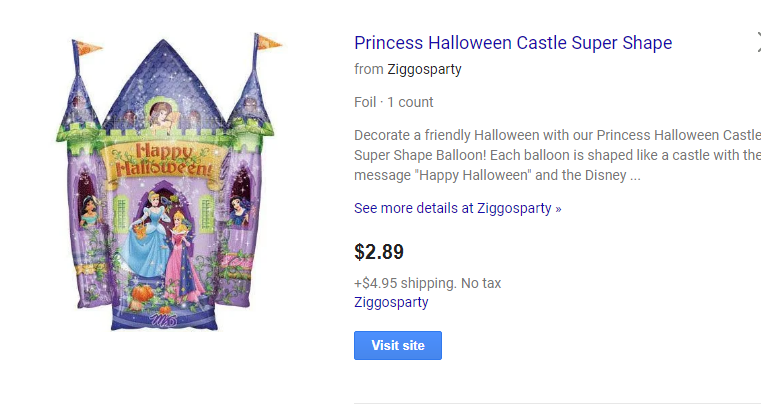Click the word "from" before the seller
The image size is (761, 410).
369,69
